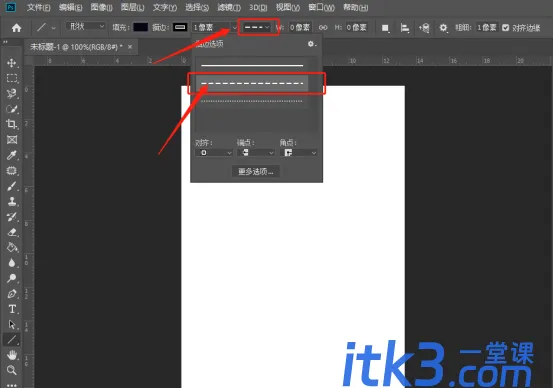Select the Horizontal Type tool
This screenshot has height=388, width=554.
tap(12, 309)
